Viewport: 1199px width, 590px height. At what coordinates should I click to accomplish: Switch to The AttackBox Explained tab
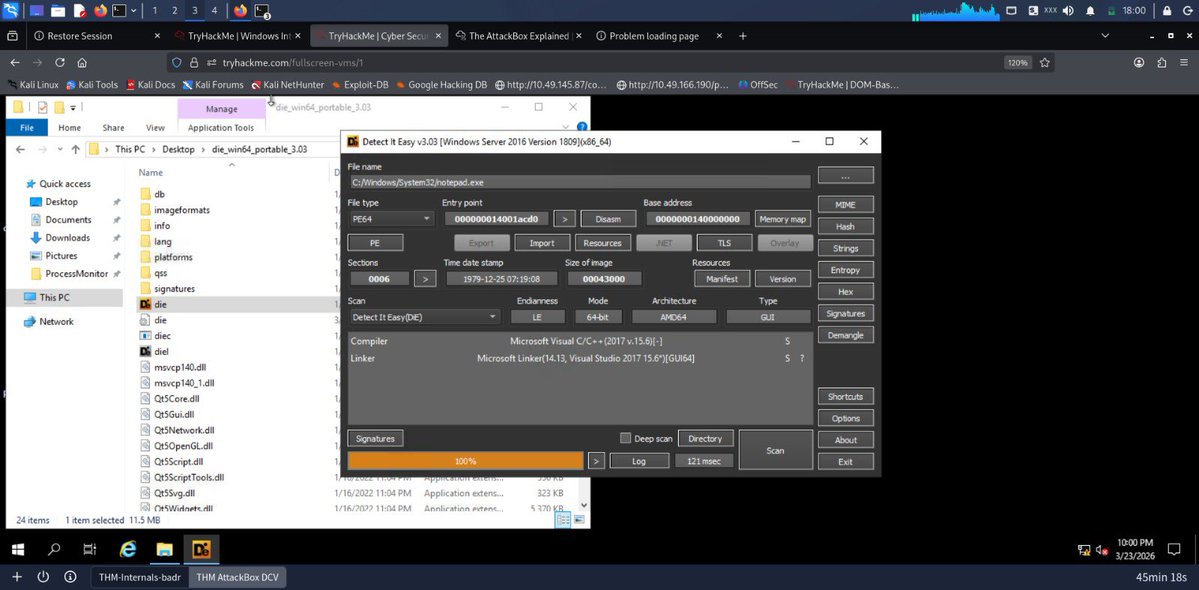tap(517, 36)
